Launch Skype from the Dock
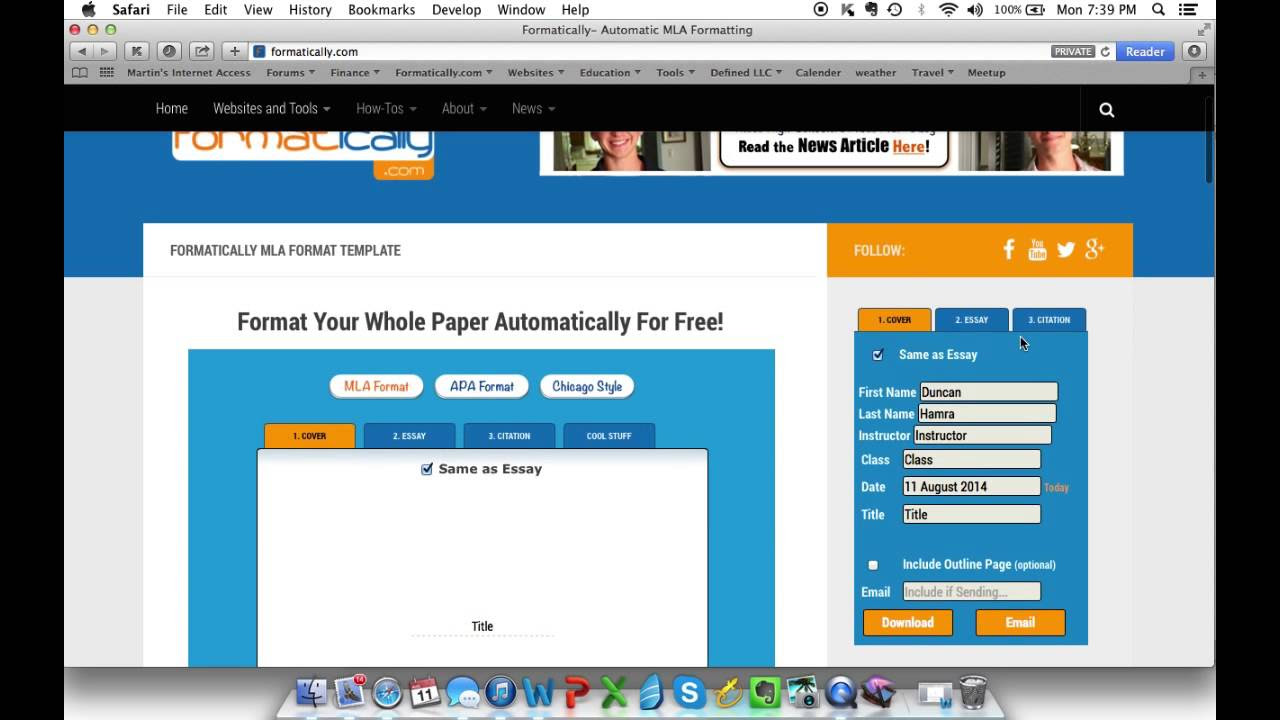Image resolution: width=1280 pixels, height=720 pixels. (x=689, y=692)
